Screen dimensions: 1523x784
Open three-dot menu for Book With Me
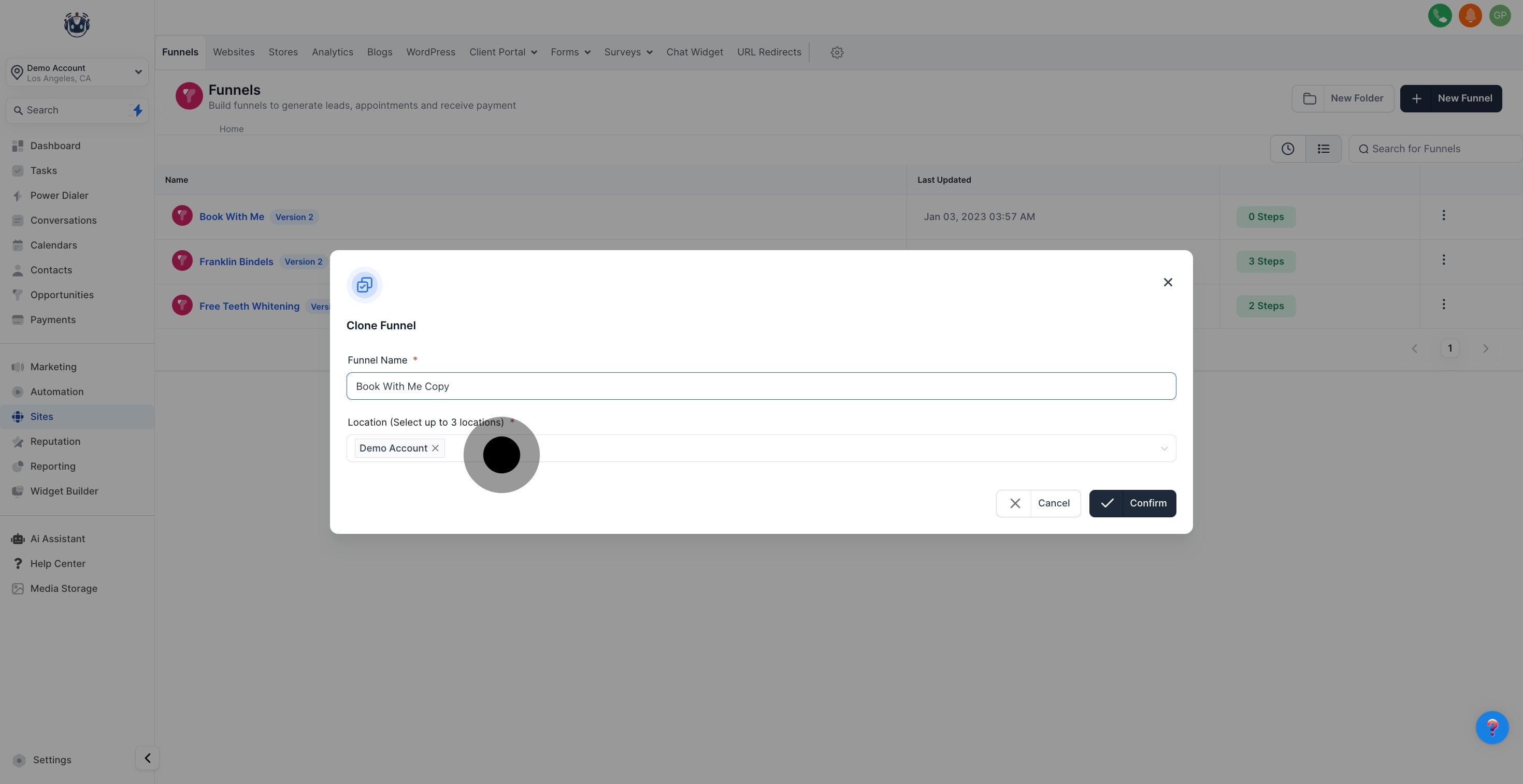(1443, 215)
